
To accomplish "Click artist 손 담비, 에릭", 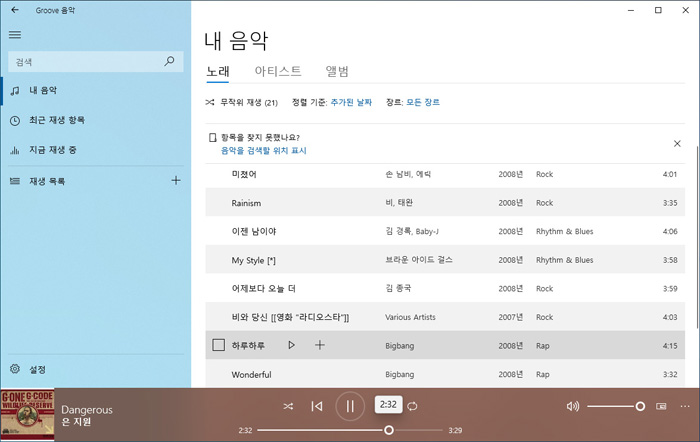I will click(408, 174).
